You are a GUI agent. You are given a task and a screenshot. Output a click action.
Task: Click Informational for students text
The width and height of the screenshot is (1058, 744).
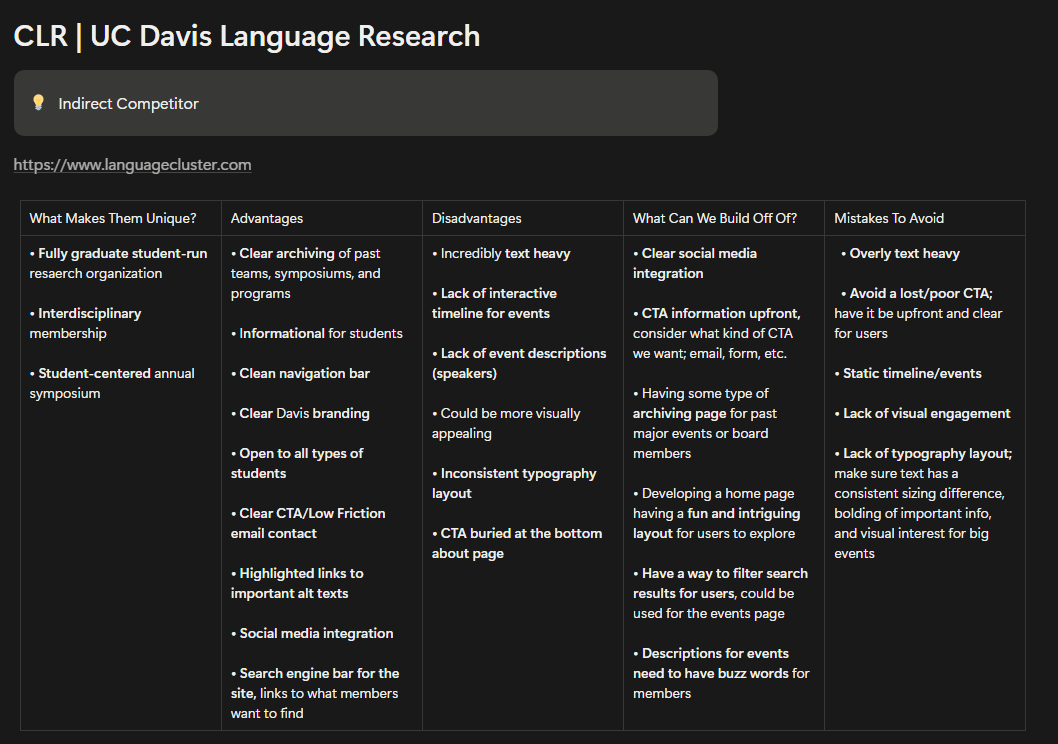[316, 333]
